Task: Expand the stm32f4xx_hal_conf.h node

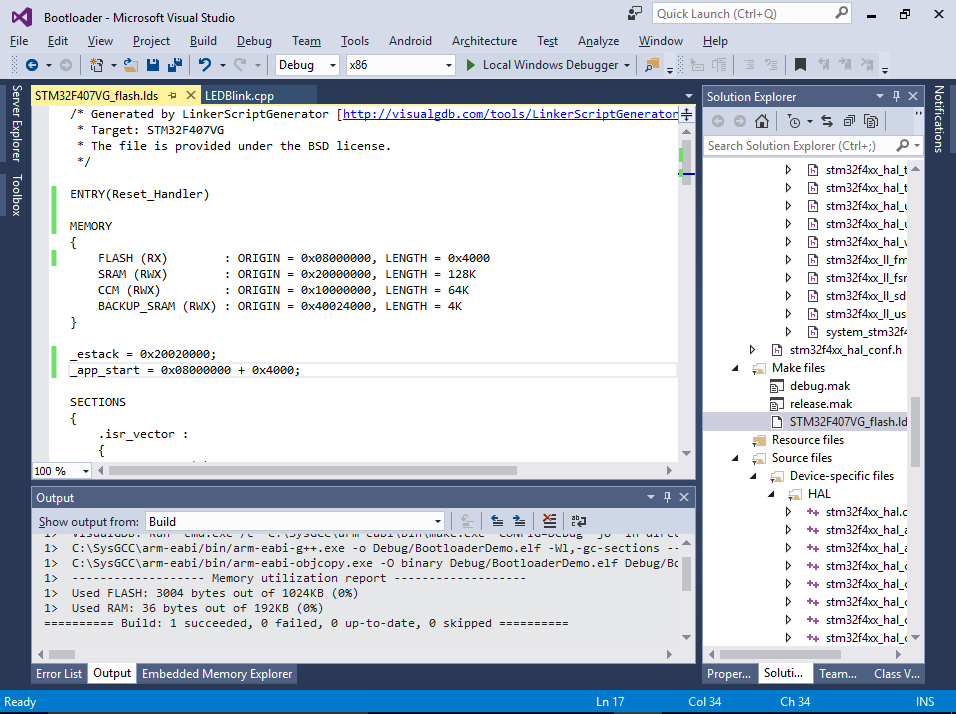Action: (x=752, y=350)
